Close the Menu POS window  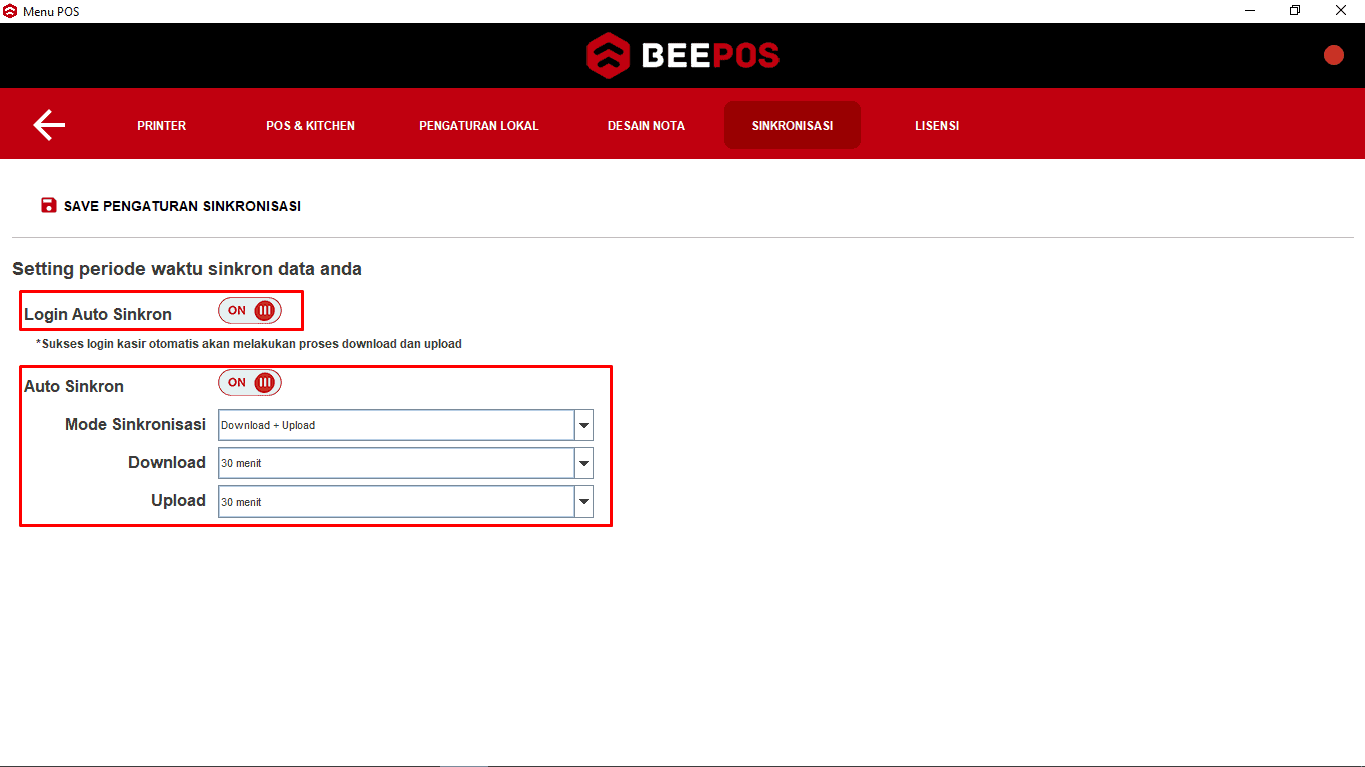point(1341,11)
